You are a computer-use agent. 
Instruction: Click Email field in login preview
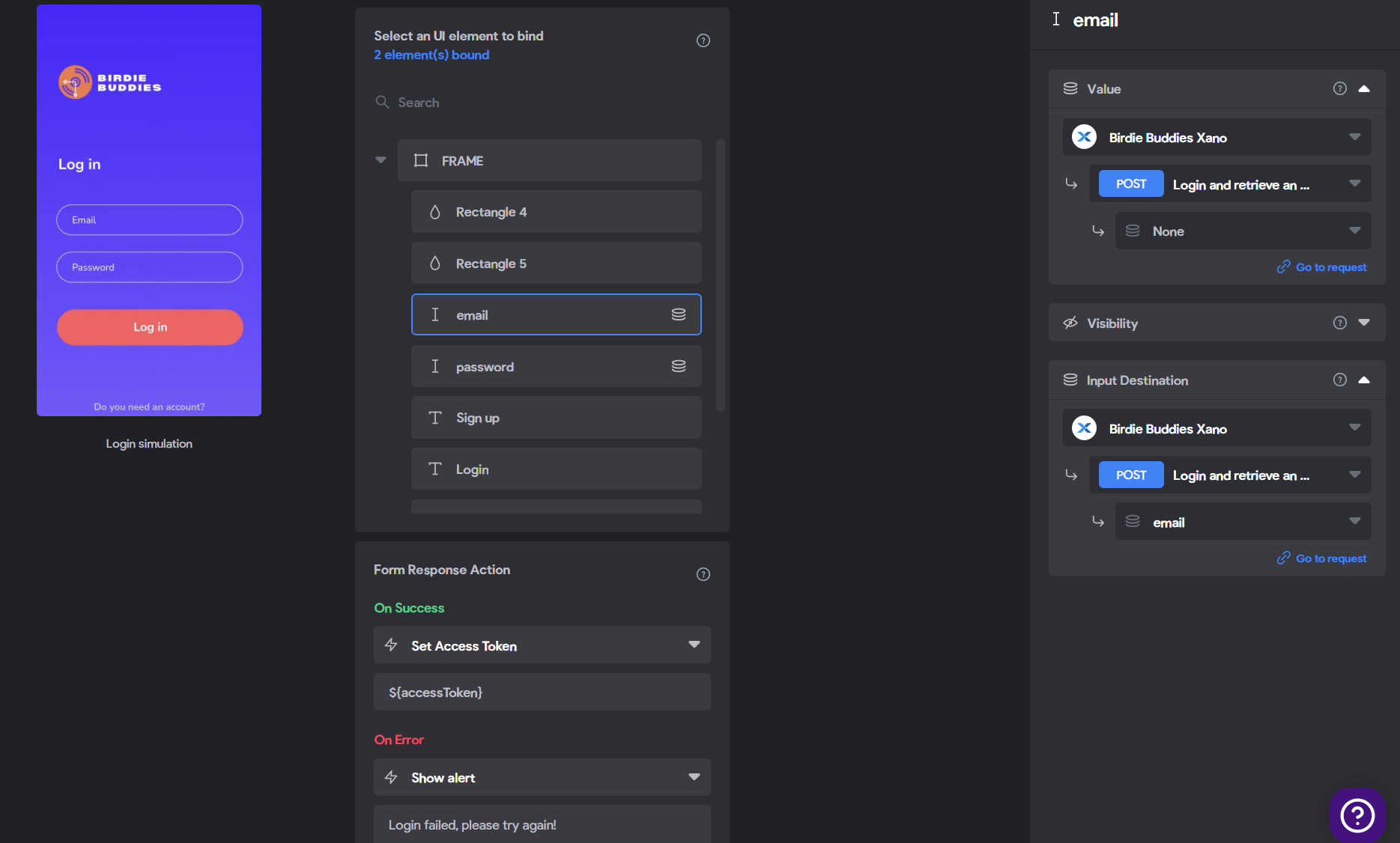(x=150, y=220)
